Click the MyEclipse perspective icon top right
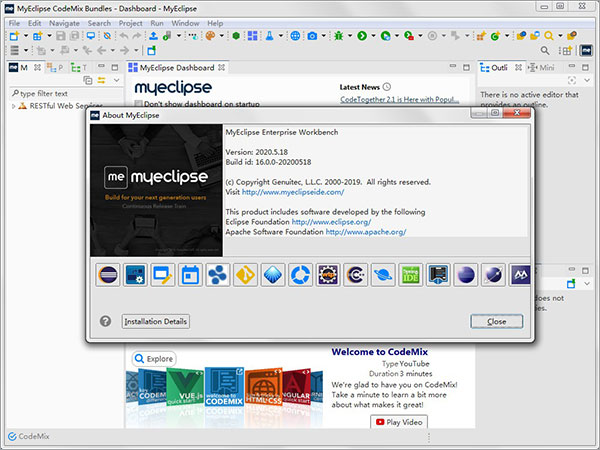Image resolution: width=600 pixels, height=450 pixels. (586, 51)
